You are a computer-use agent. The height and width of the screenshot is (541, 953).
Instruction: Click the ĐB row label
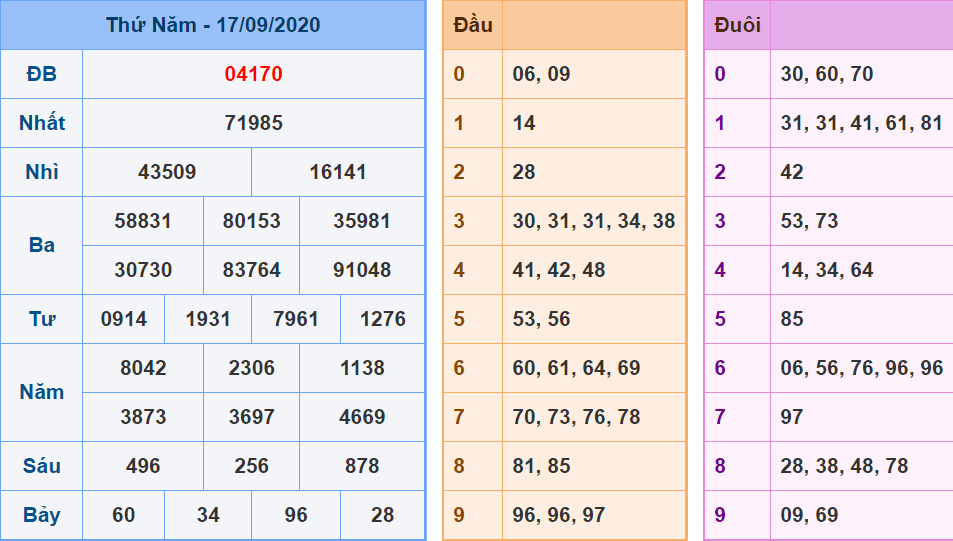click(x=42, y=74)
